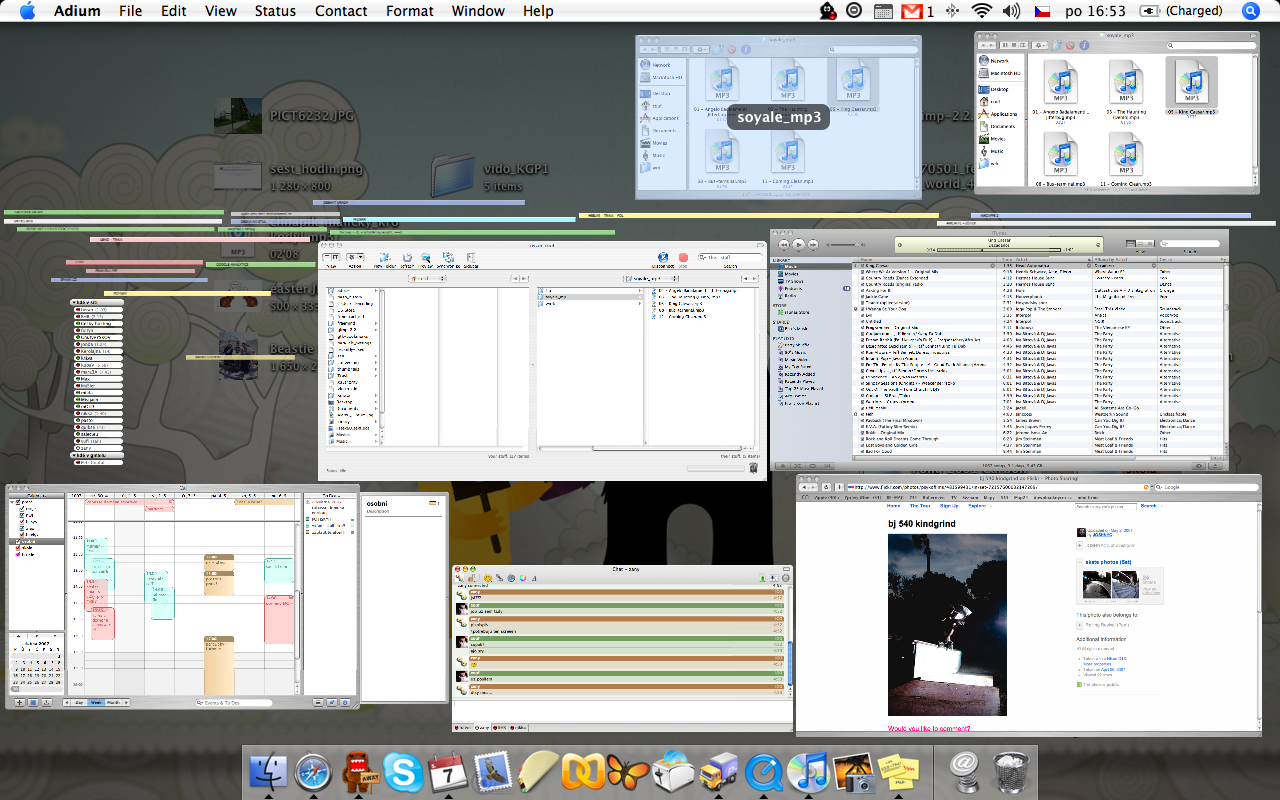Select '06 - King Cesar.mp3' in right soyale_mp3 window
1280x800 pixels.
click(x=1191, y=84)
